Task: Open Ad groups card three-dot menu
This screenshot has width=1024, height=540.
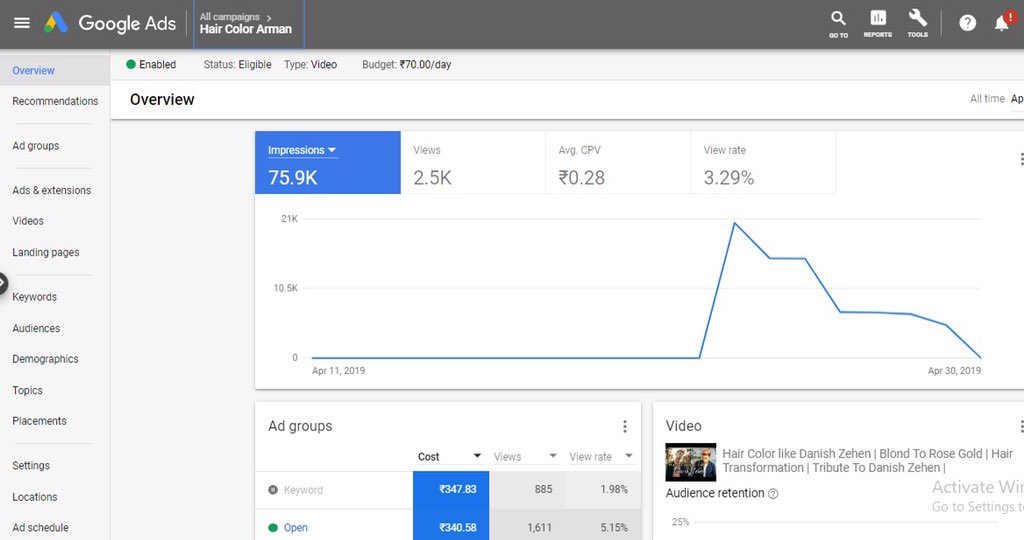Action: pyautogui.click(x=624, y=426)
